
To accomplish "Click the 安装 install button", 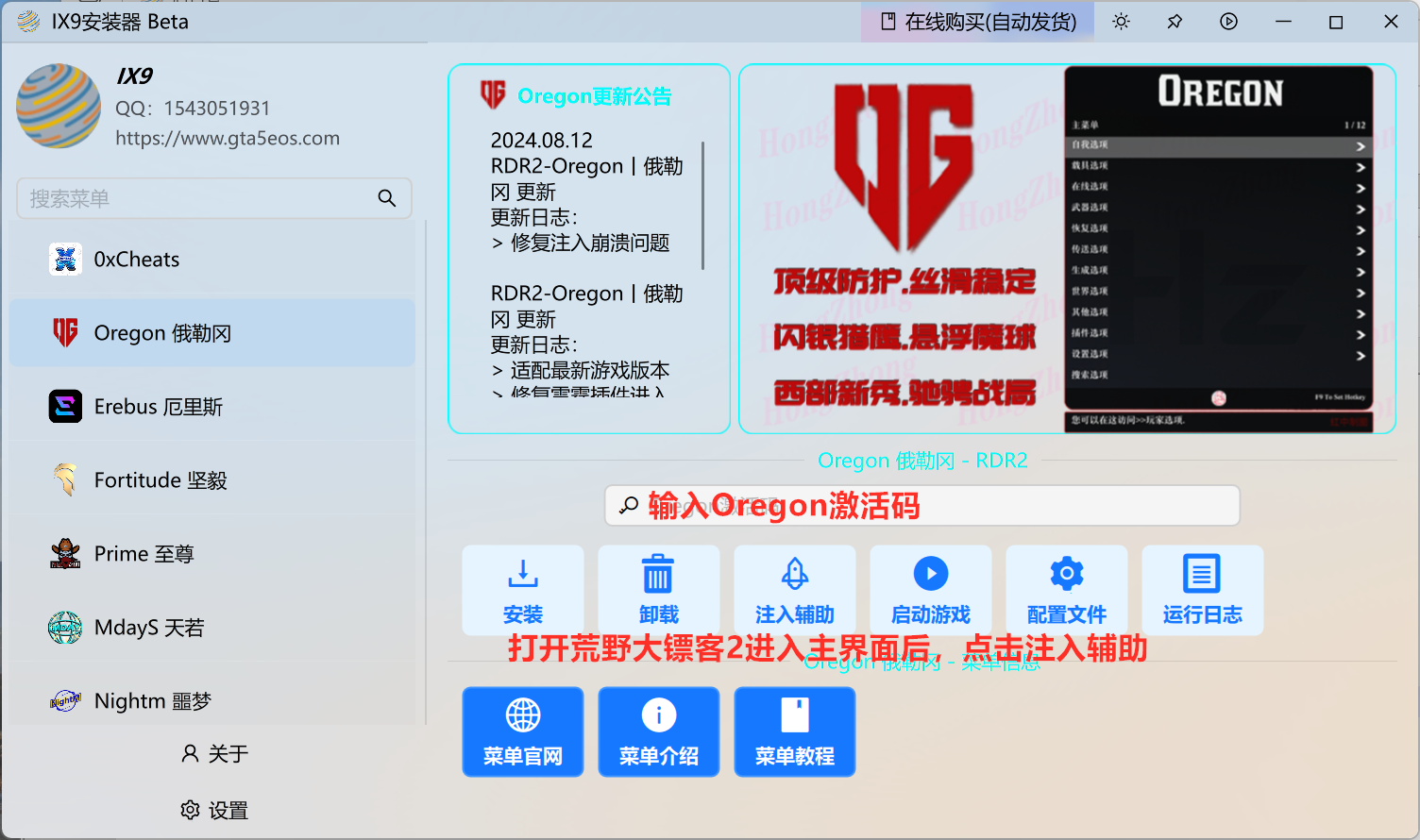I will (523, 591).
